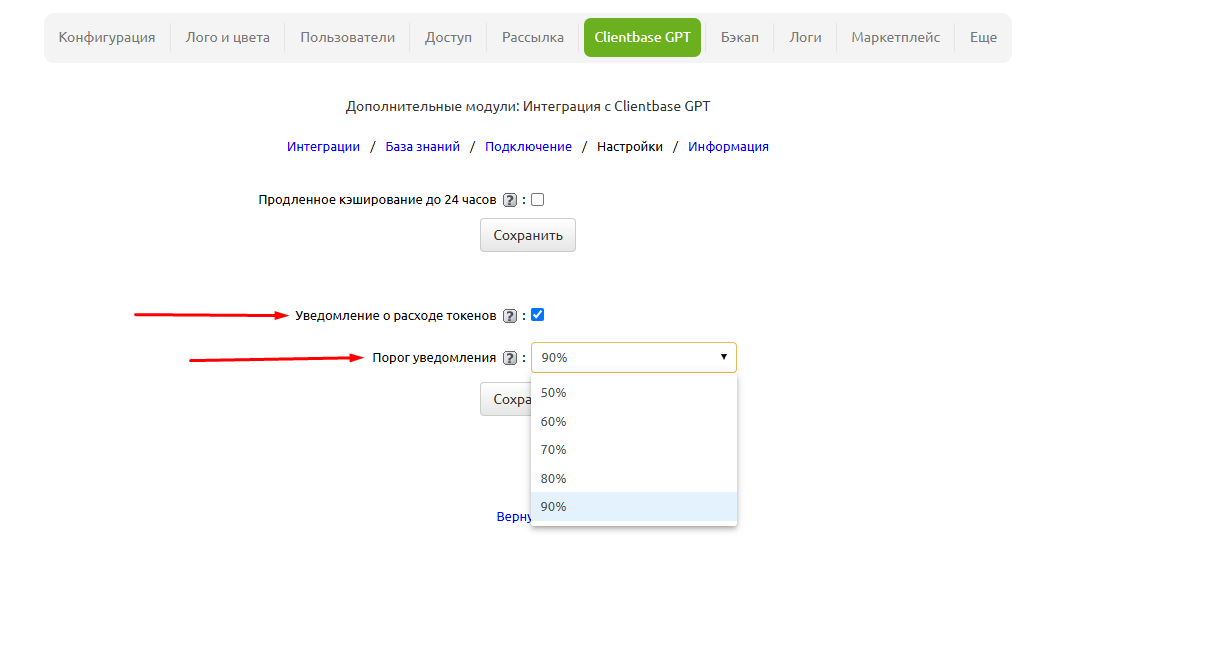Select the 80% option

pyautogui.click(x=634, y=478)
